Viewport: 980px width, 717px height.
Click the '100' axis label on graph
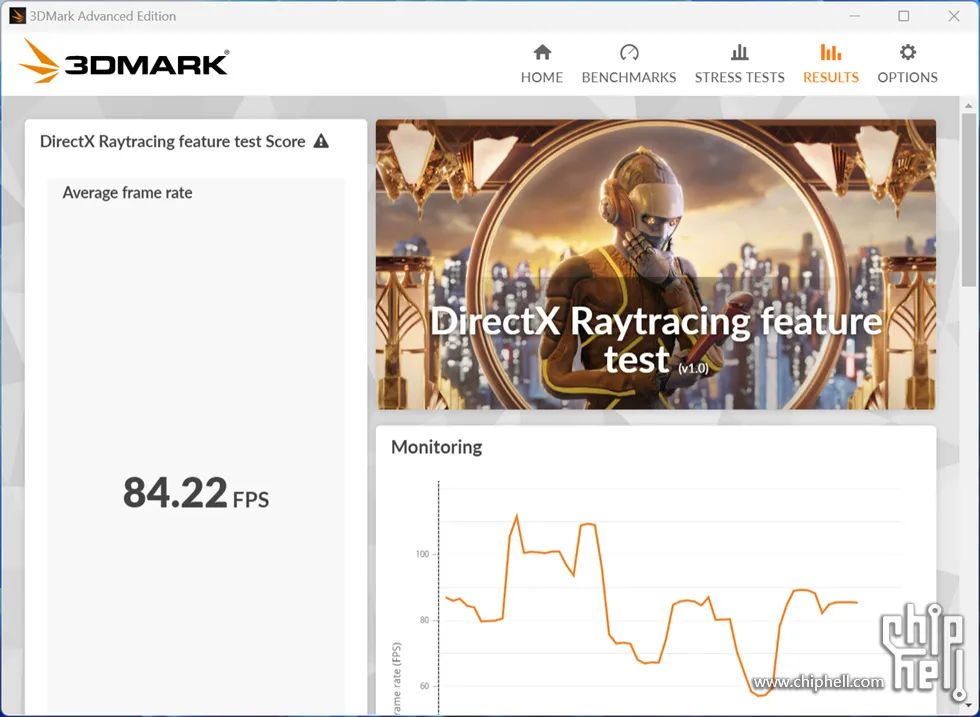click(x=422, y=554)
